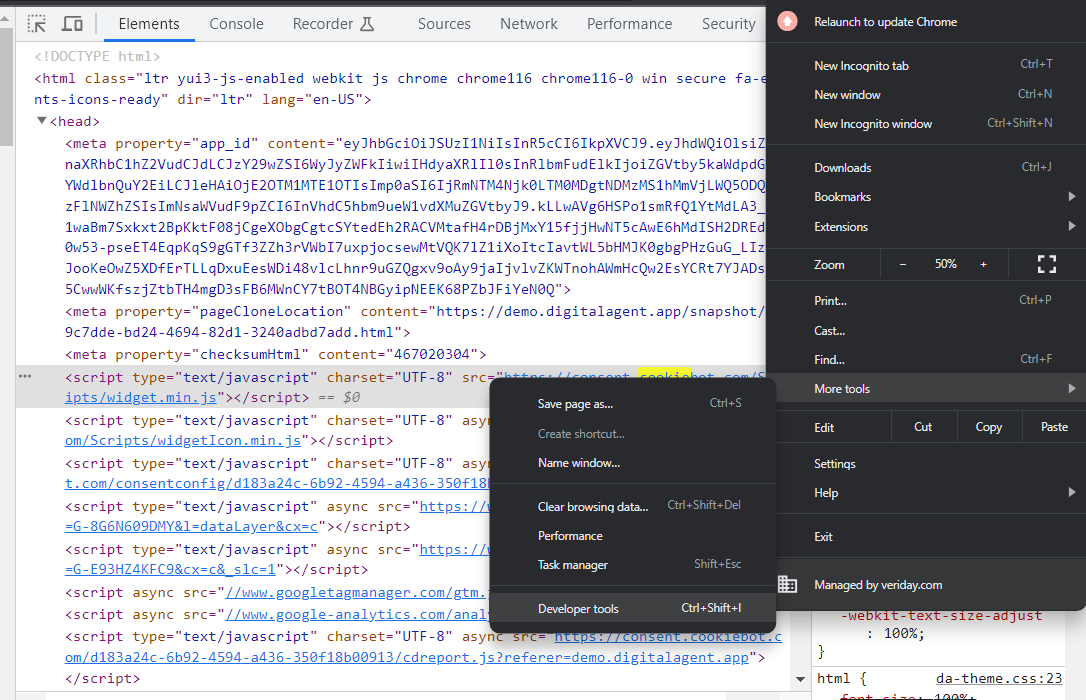Screen dimensions: 1086x700
Task: Click the -webkit-text-size-adjust CSS property
Action: pos(941,616)
